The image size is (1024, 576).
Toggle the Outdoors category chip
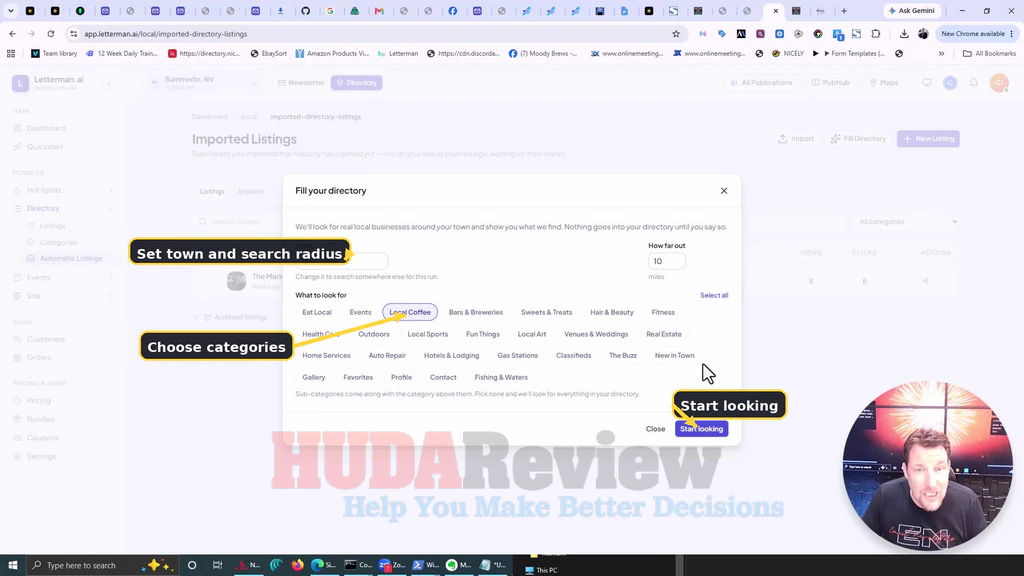click(x=374, y=334)
